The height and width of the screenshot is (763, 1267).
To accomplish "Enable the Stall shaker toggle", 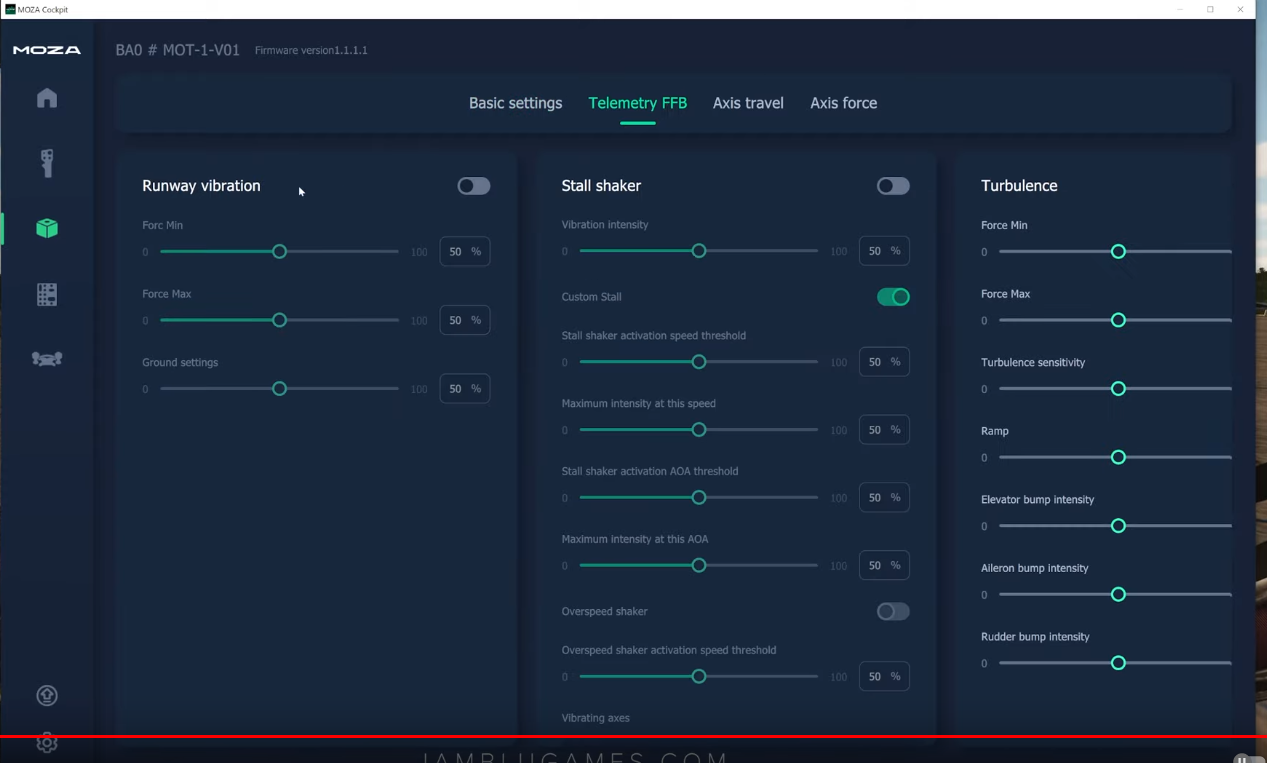I will (x=892, y=186).
